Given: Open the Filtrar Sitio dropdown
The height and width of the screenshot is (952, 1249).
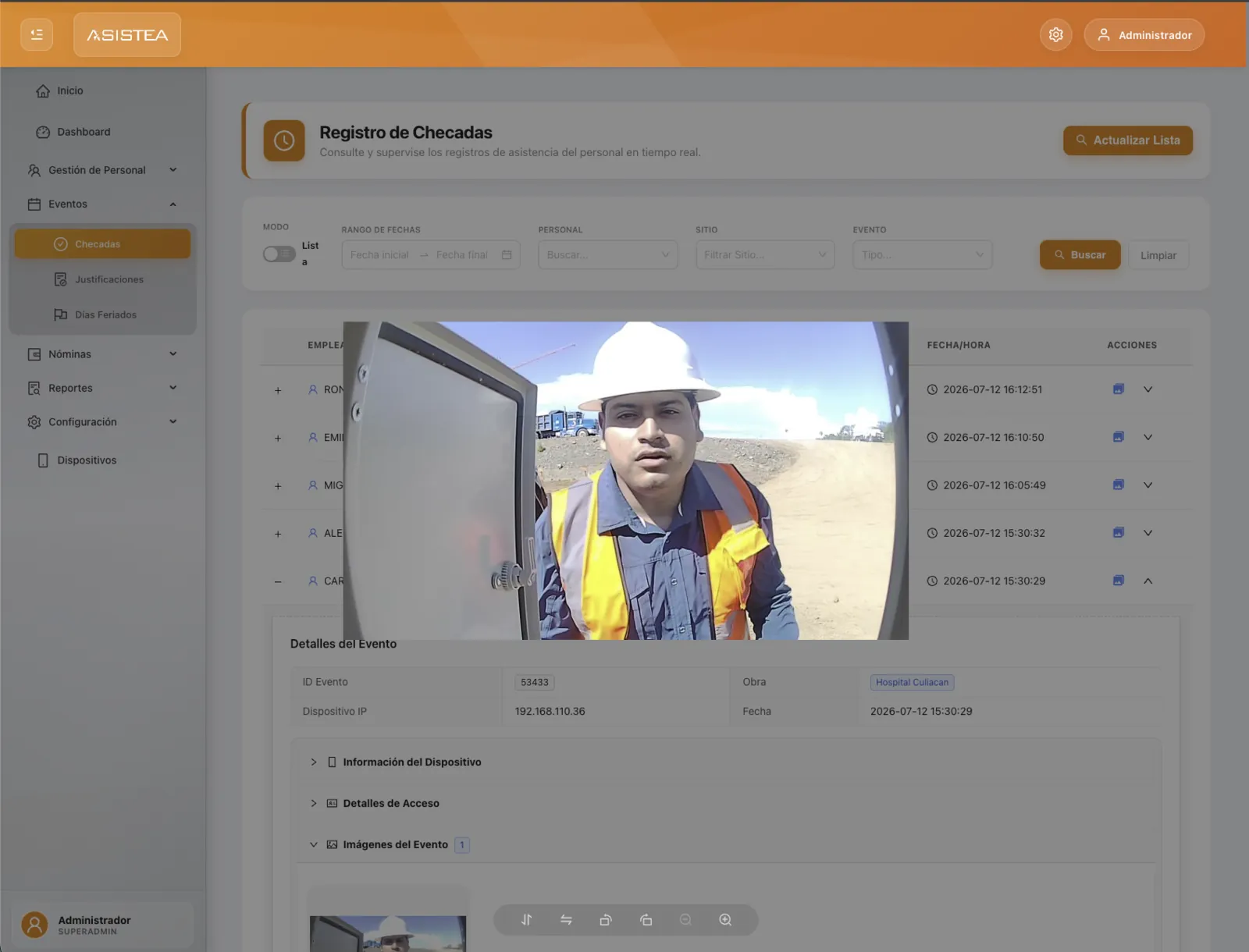Looking at the screenshot, I should click(765, 255).
